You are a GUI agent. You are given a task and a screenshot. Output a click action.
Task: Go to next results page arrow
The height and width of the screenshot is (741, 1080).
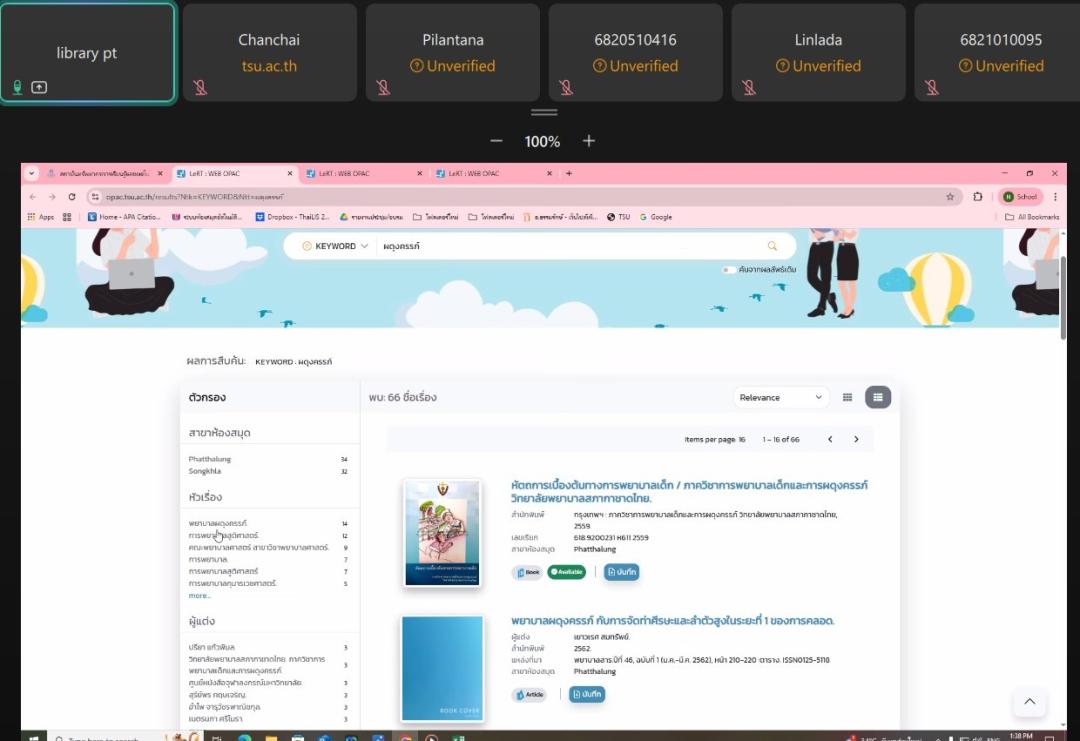856,439
